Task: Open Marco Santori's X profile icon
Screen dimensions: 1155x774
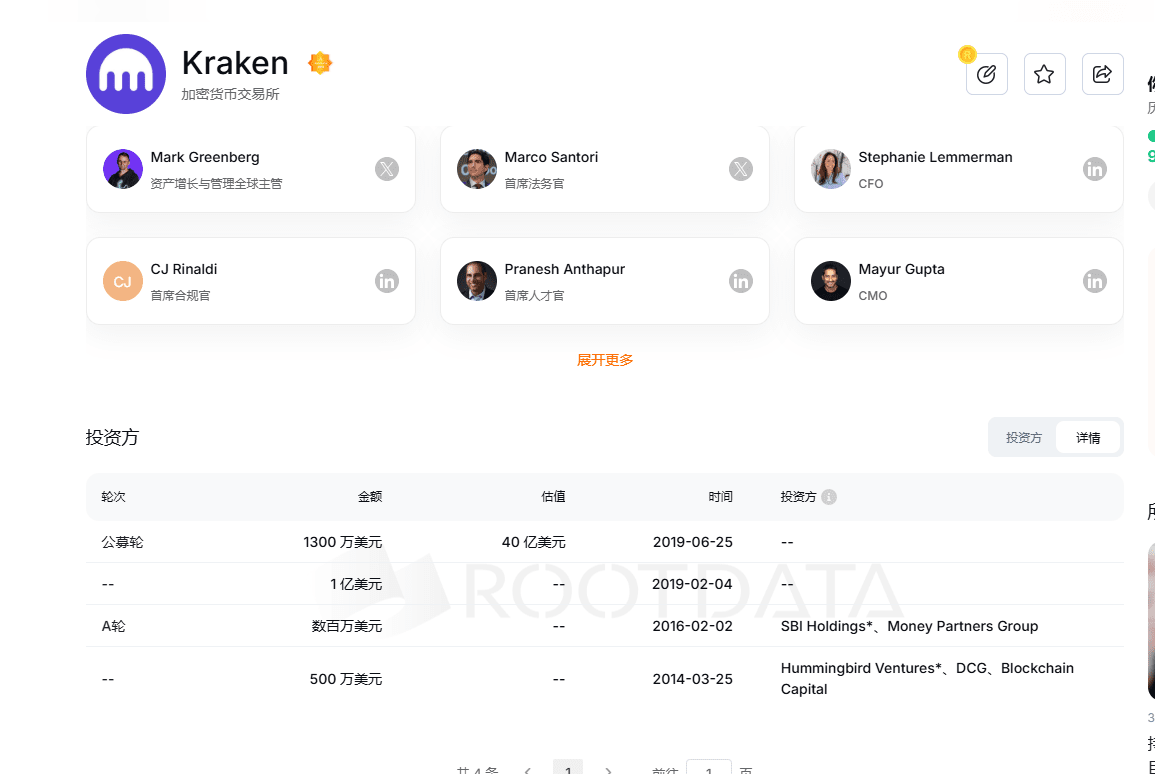Action: pyautogui.click(x=741, y=169)
